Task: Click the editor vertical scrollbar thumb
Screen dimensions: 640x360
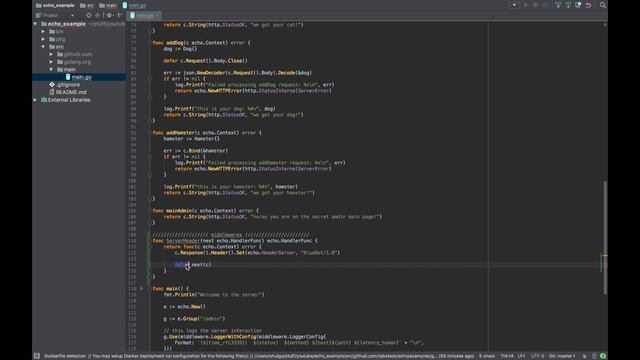Action: 605,237
